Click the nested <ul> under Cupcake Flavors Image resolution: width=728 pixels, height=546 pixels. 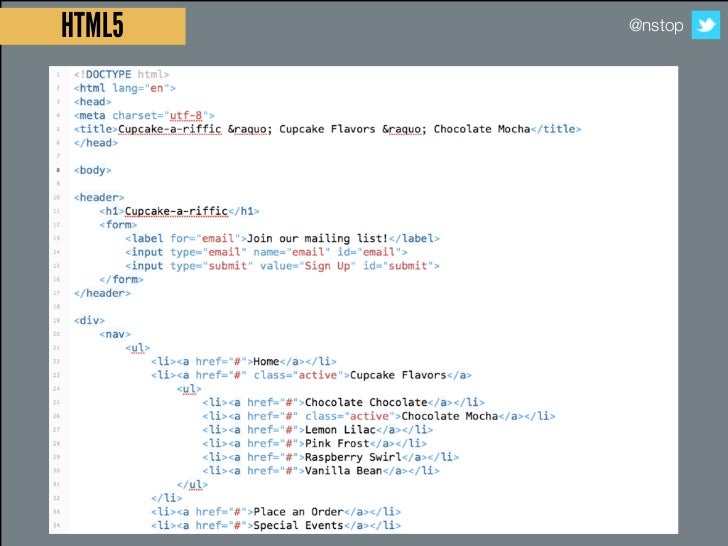pos(189,389)
